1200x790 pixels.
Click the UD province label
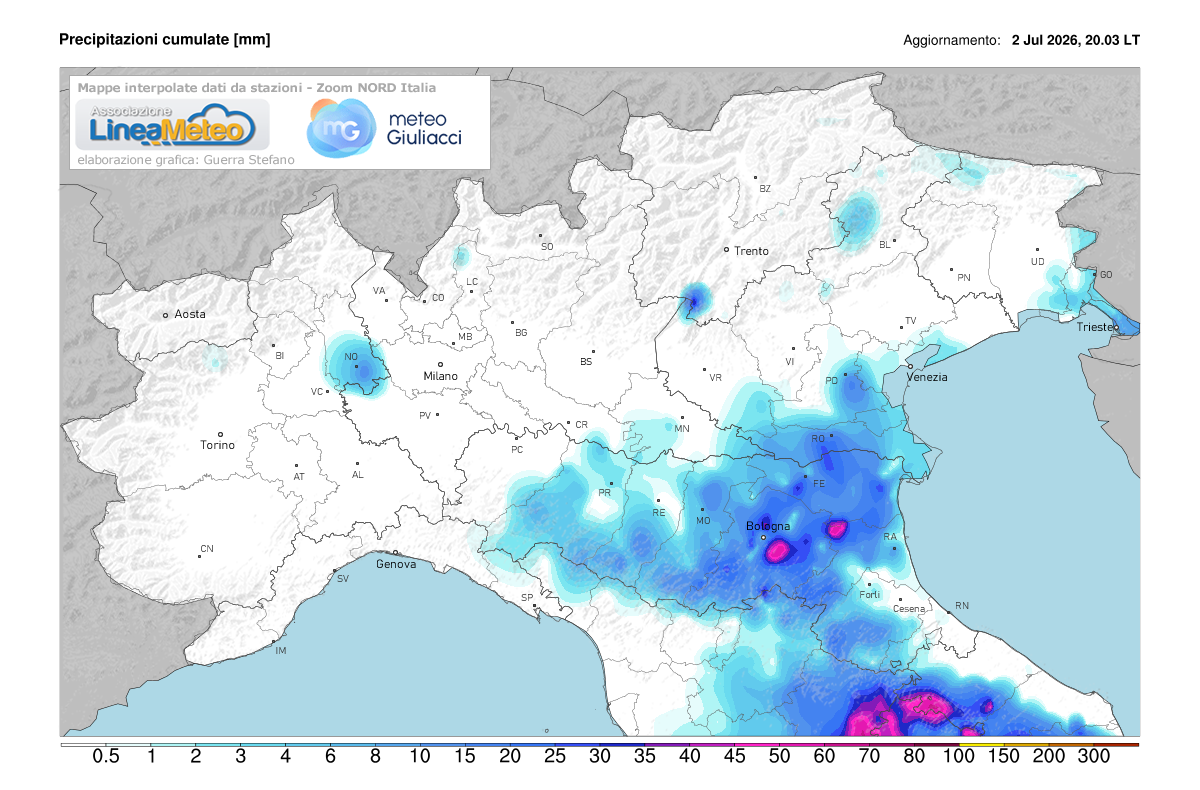[x=1037, y=262]
